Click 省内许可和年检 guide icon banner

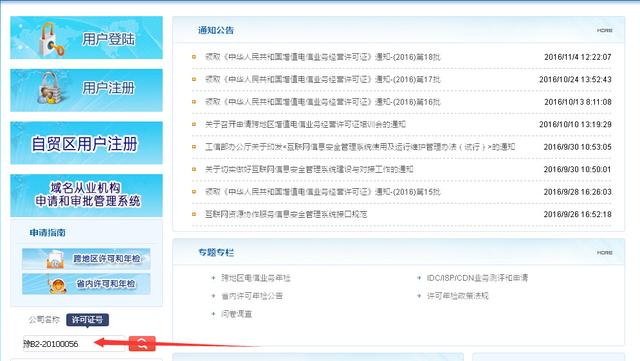[86, 284]
